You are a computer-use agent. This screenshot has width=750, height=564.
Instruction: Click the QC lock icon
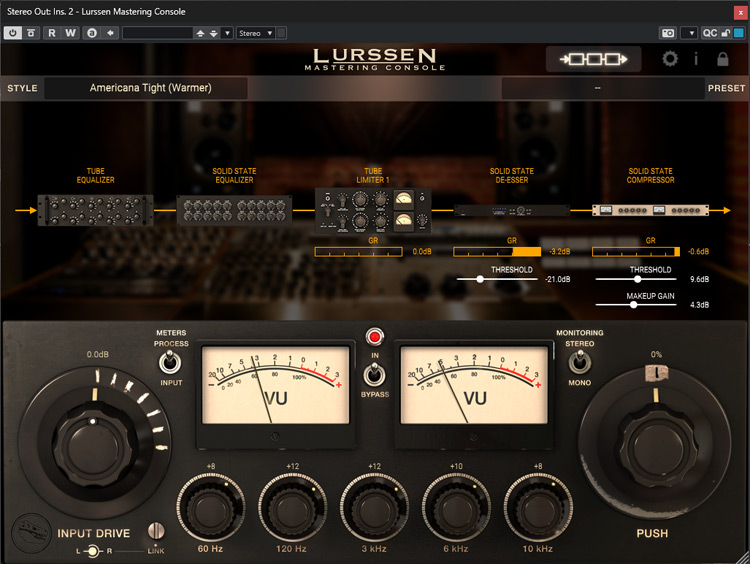(726, 33)
